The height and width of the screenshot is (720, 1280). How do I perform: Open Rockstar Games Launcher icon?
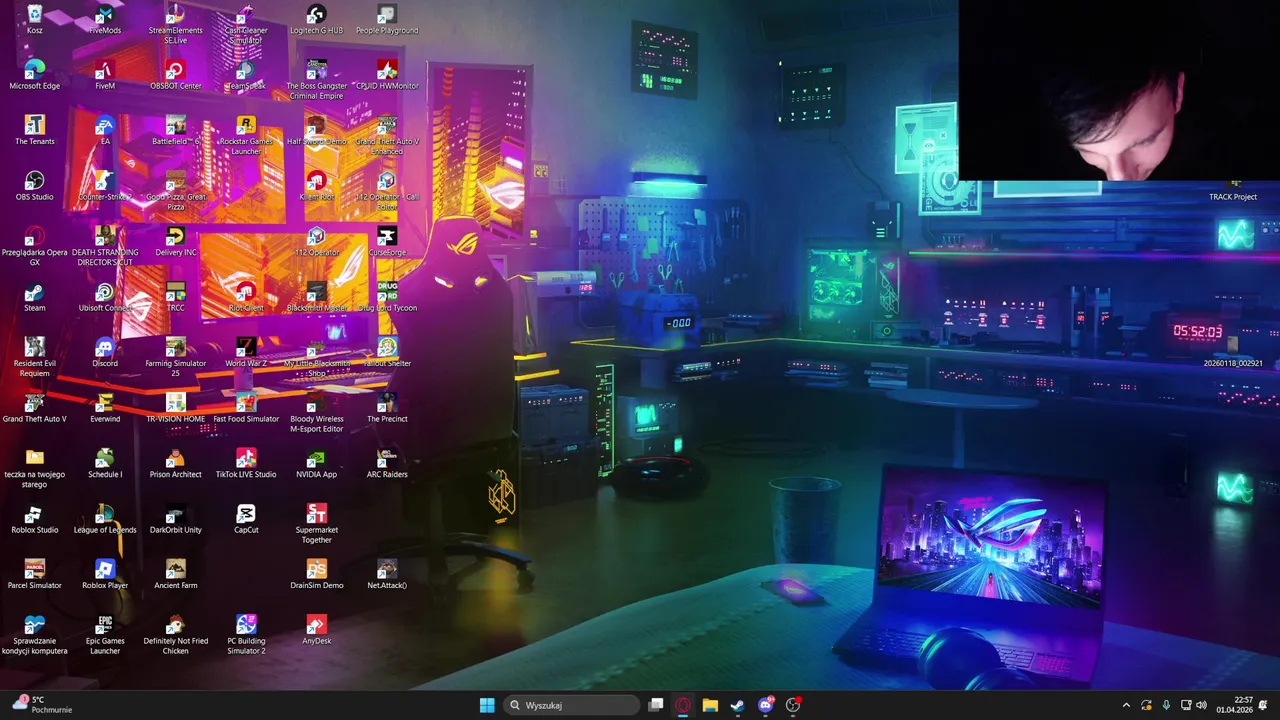coord(246,135)
